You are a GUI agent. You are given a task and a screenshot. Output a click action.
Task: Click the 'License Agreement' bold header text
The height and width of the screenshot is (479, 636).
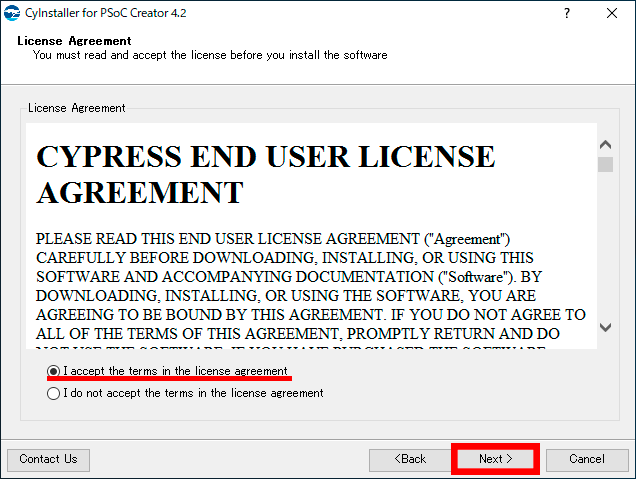(74, 41)
